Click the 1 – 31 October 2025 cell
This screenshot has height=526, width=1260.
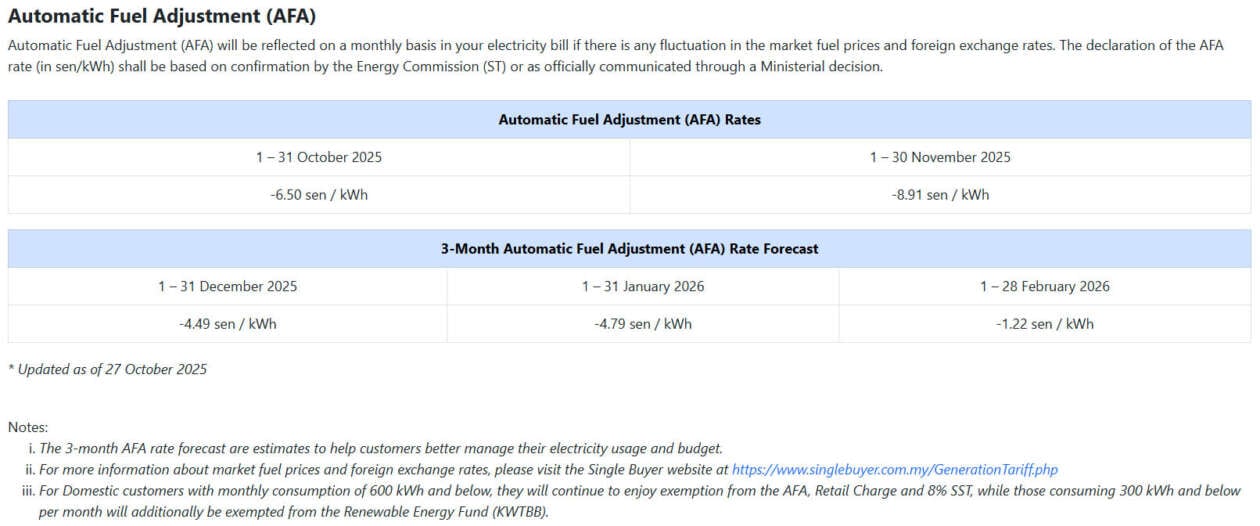click(x=319, y=157)
